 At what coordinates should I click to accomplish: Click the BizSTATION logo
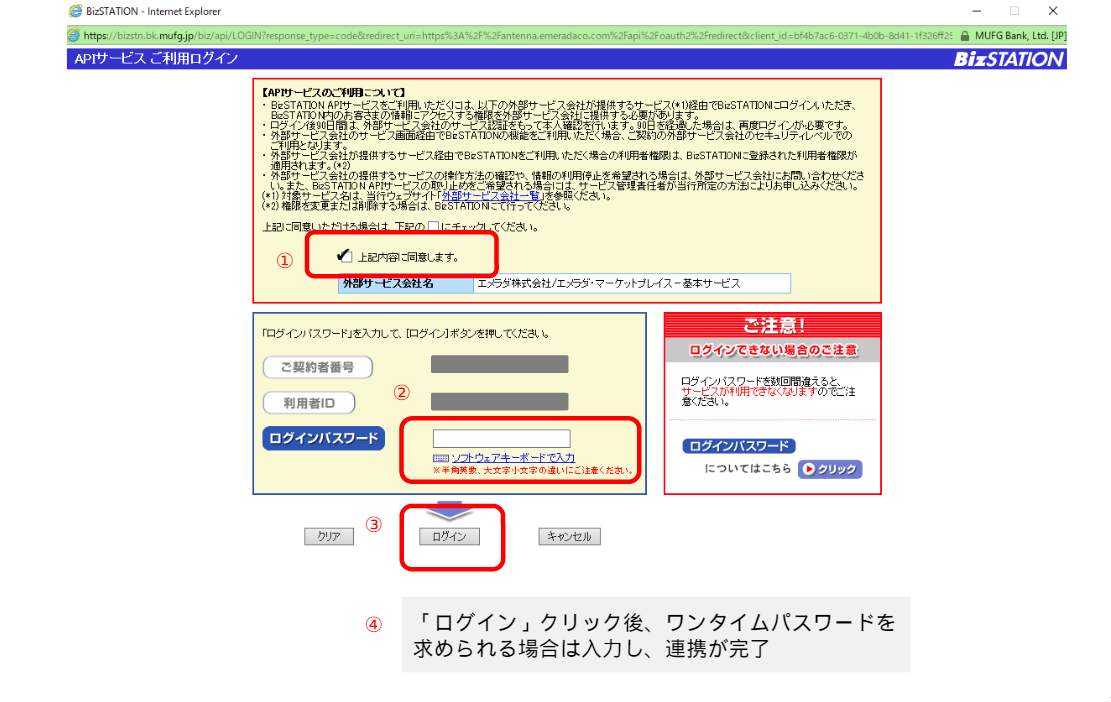click(1009, 59)
